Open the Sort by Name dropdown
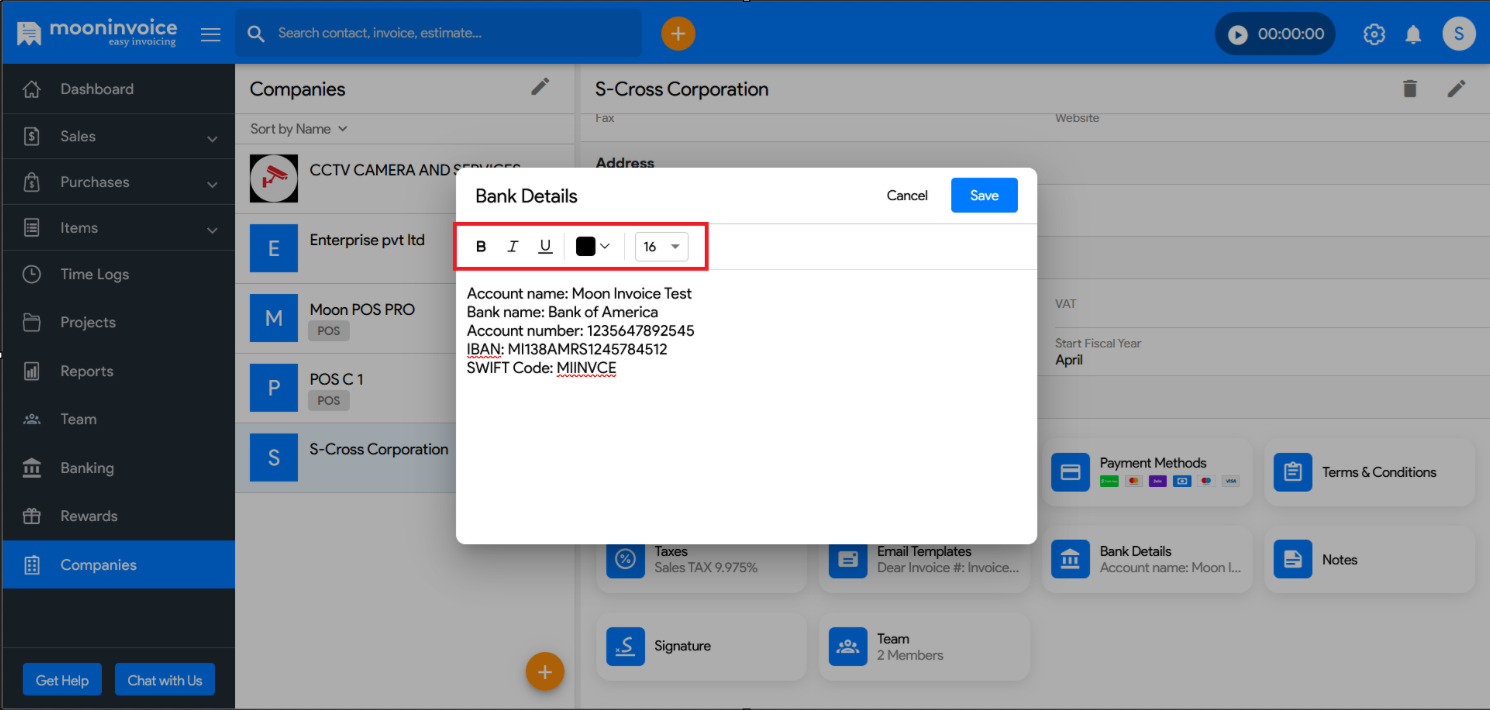This screenshot has height=710, width=1490. pyautogui.click(x=298, y=129)
